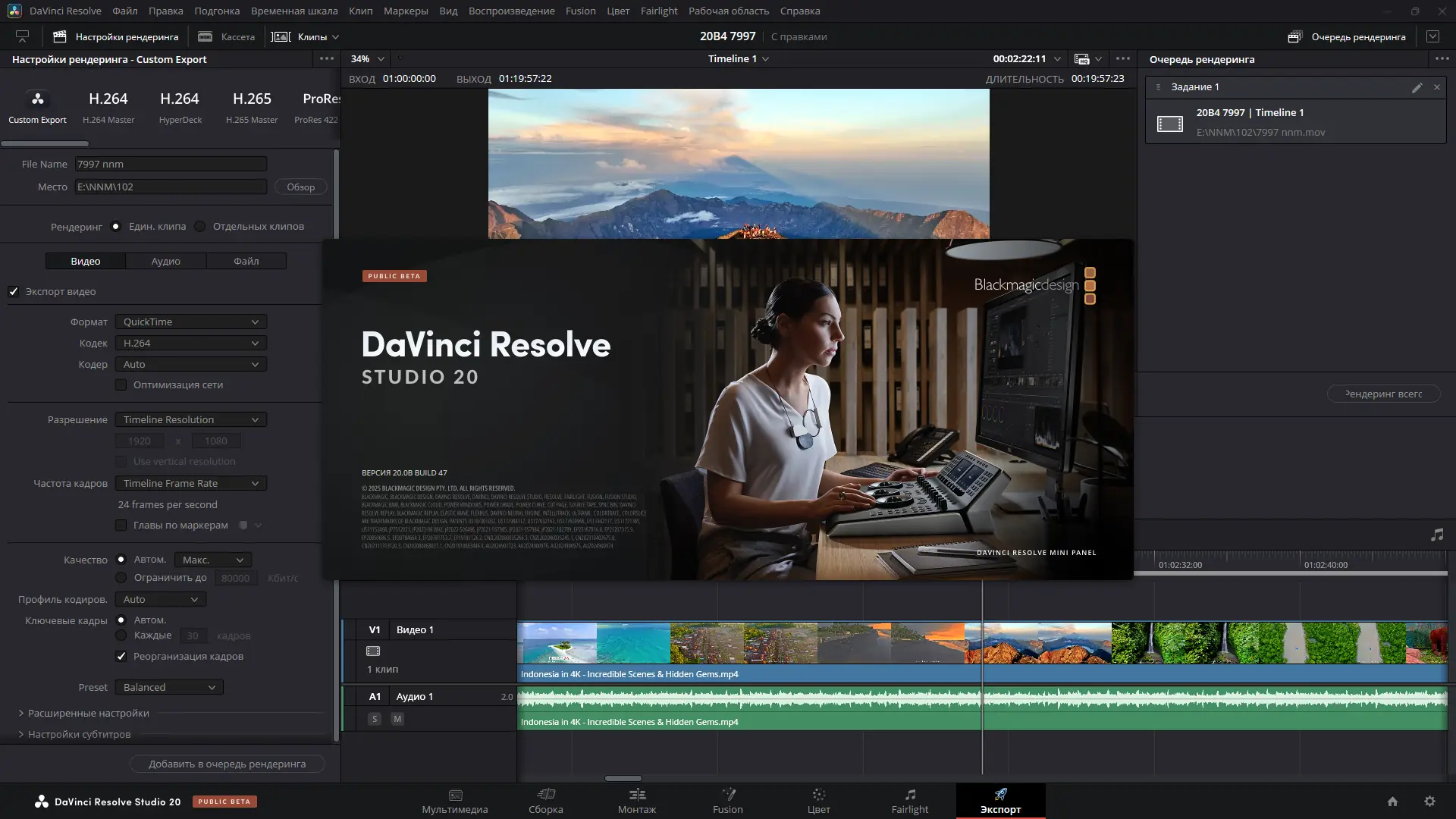Click the pencil edit icon for Задание 1
The width and height of the screenshot is (1456, 819).
(x=1417, y=87)
